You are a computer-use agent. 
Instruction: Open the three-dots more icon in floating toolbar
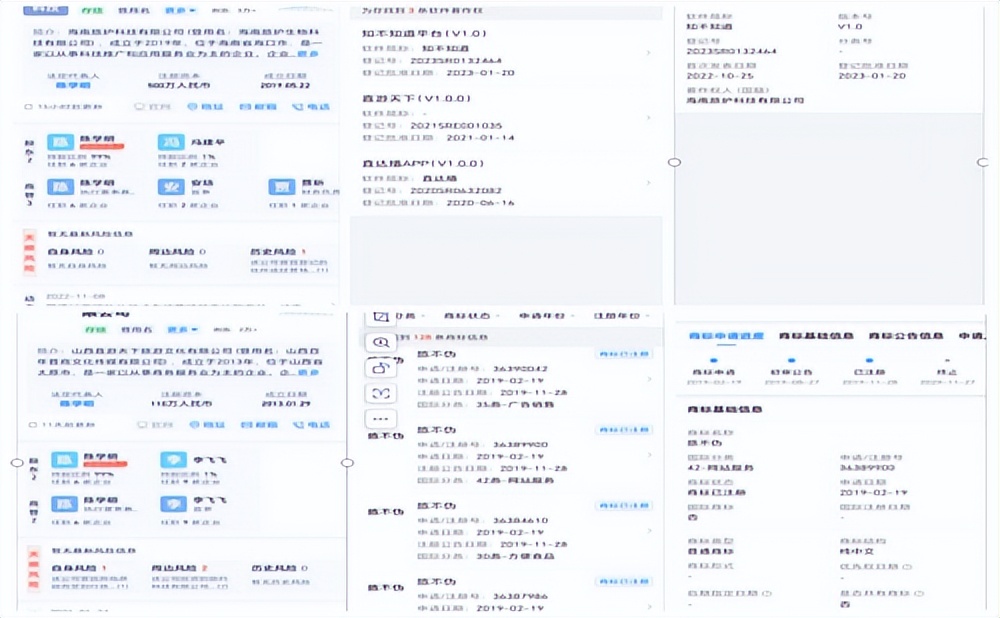point(380,418)
